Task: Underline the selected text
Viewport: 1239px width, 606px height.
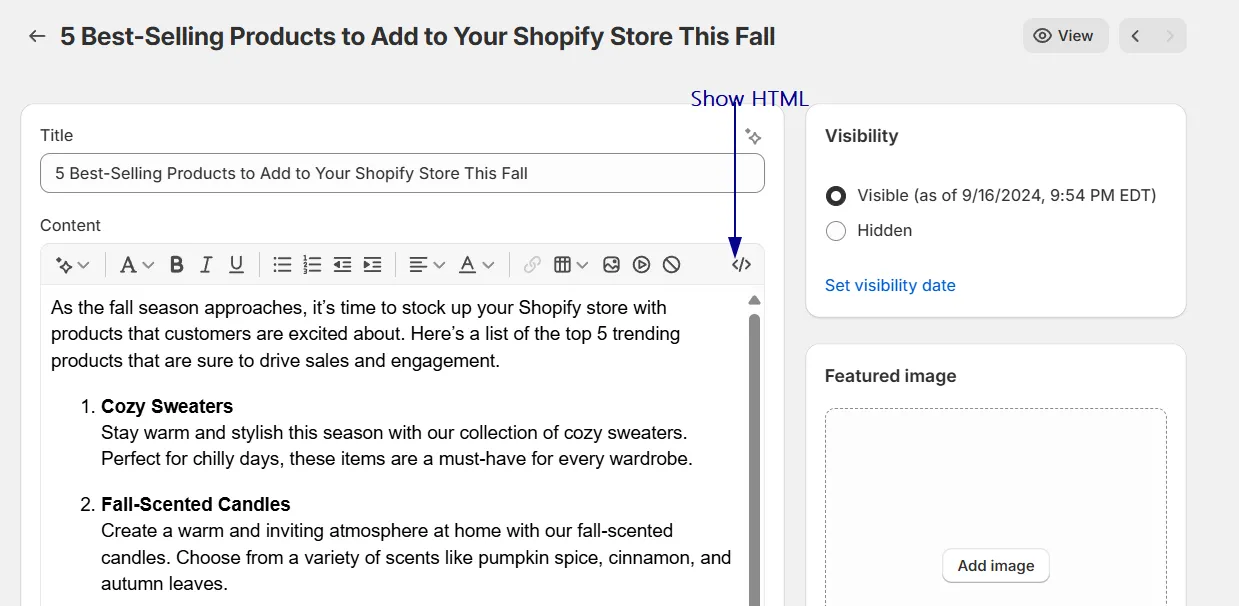Action: [x=236, y=265]
